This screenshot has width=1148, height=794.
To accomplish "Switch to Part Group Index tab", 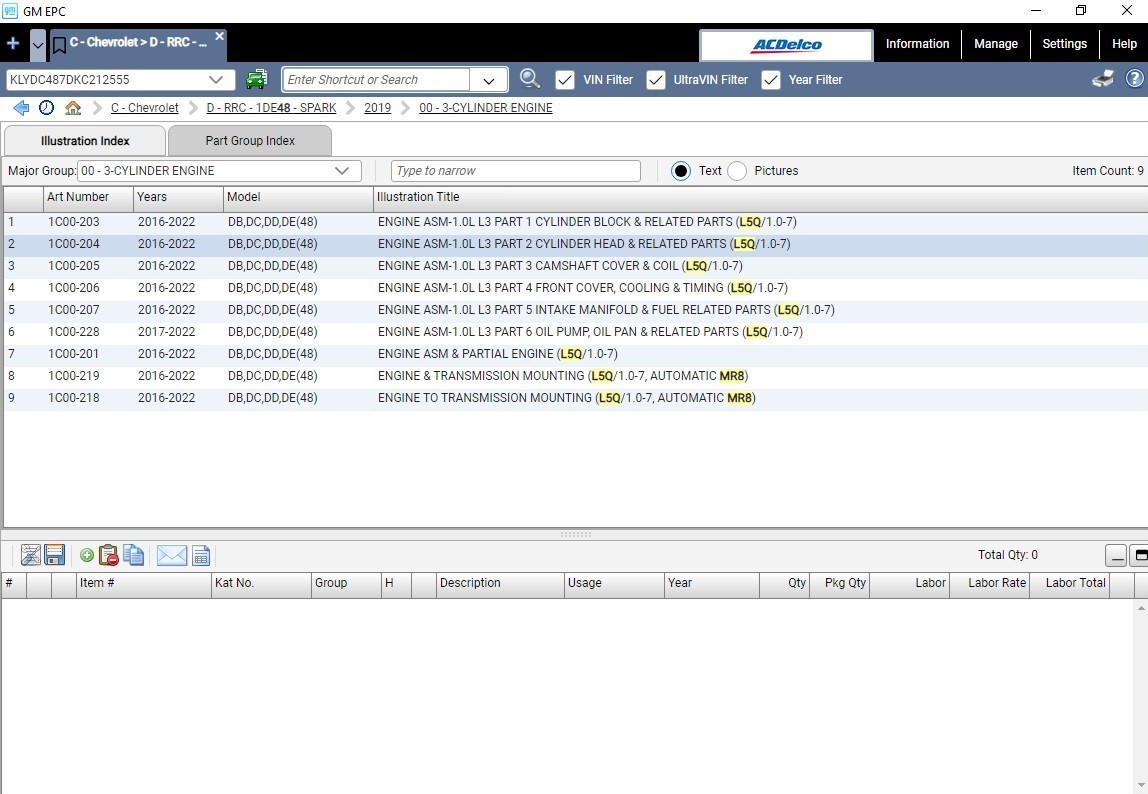I will pos(250,141).
